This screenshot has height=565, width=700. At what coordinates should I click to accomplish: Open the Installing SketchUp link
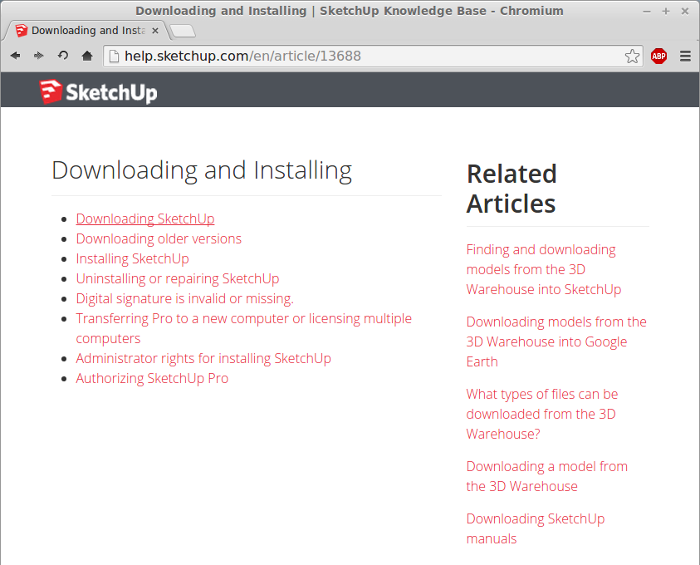[x=132, y=259]
